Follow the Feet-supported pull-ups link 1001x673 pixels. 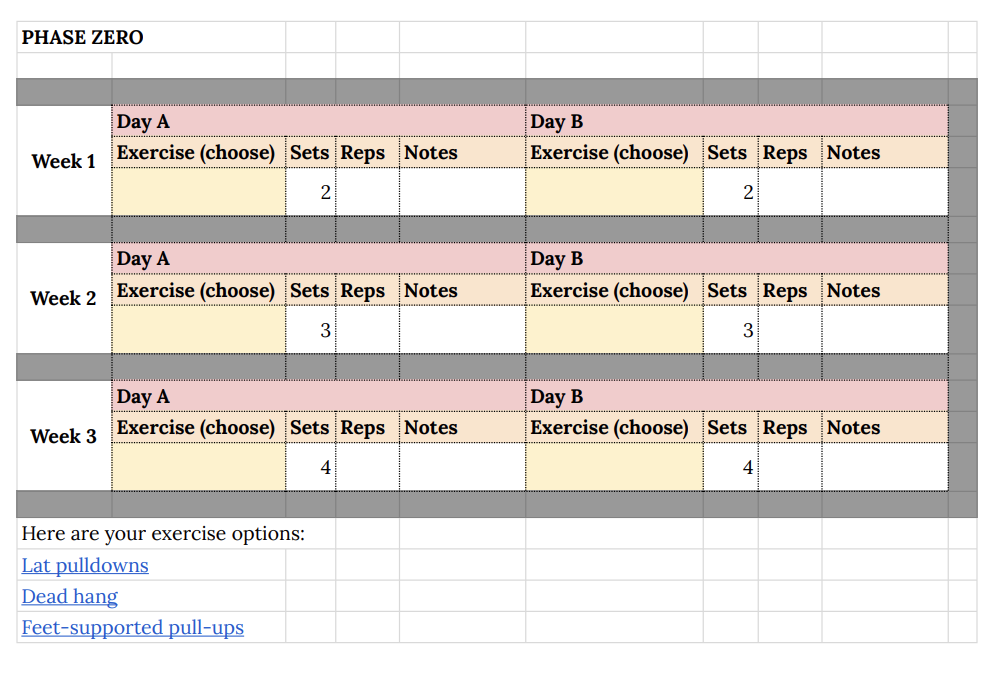[133, 628]
